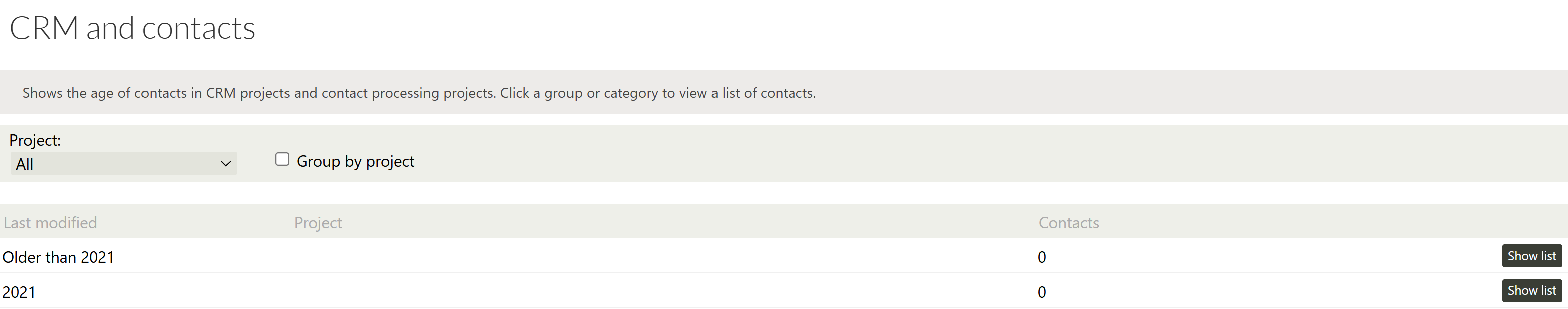Click the Project column header
Image resolution: width=1568 pixels, height=309 pixels.
coord(318,223)
